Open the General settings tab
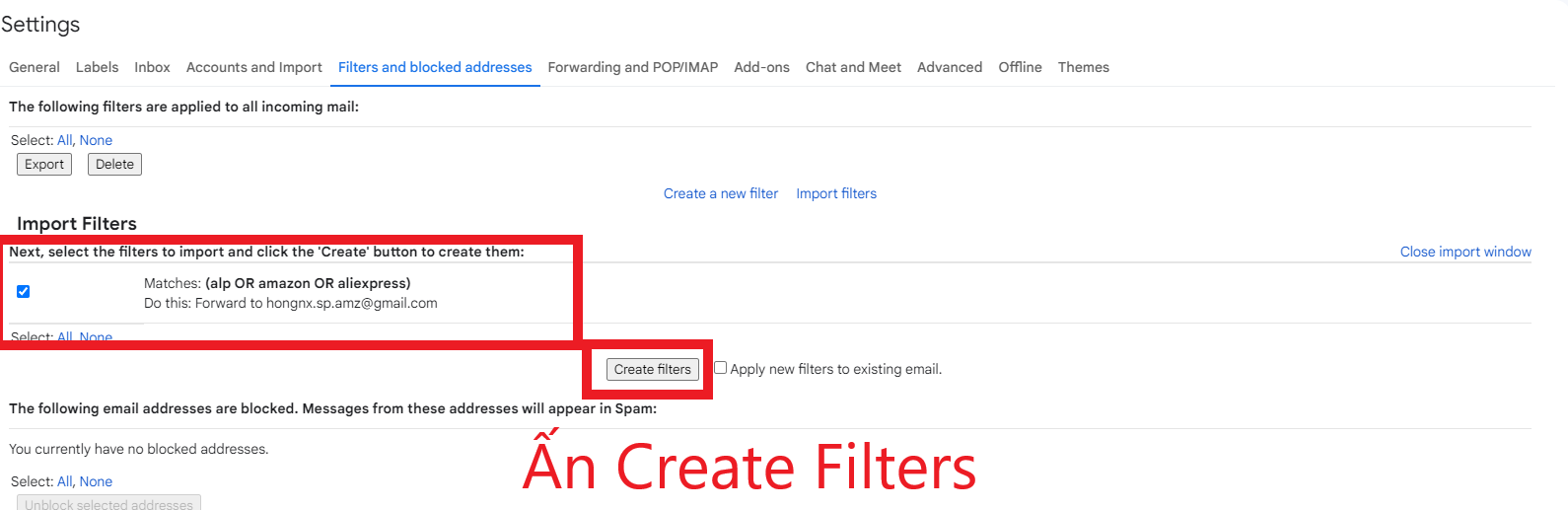This screenshot has height=510, width=1568. (35, 67)
